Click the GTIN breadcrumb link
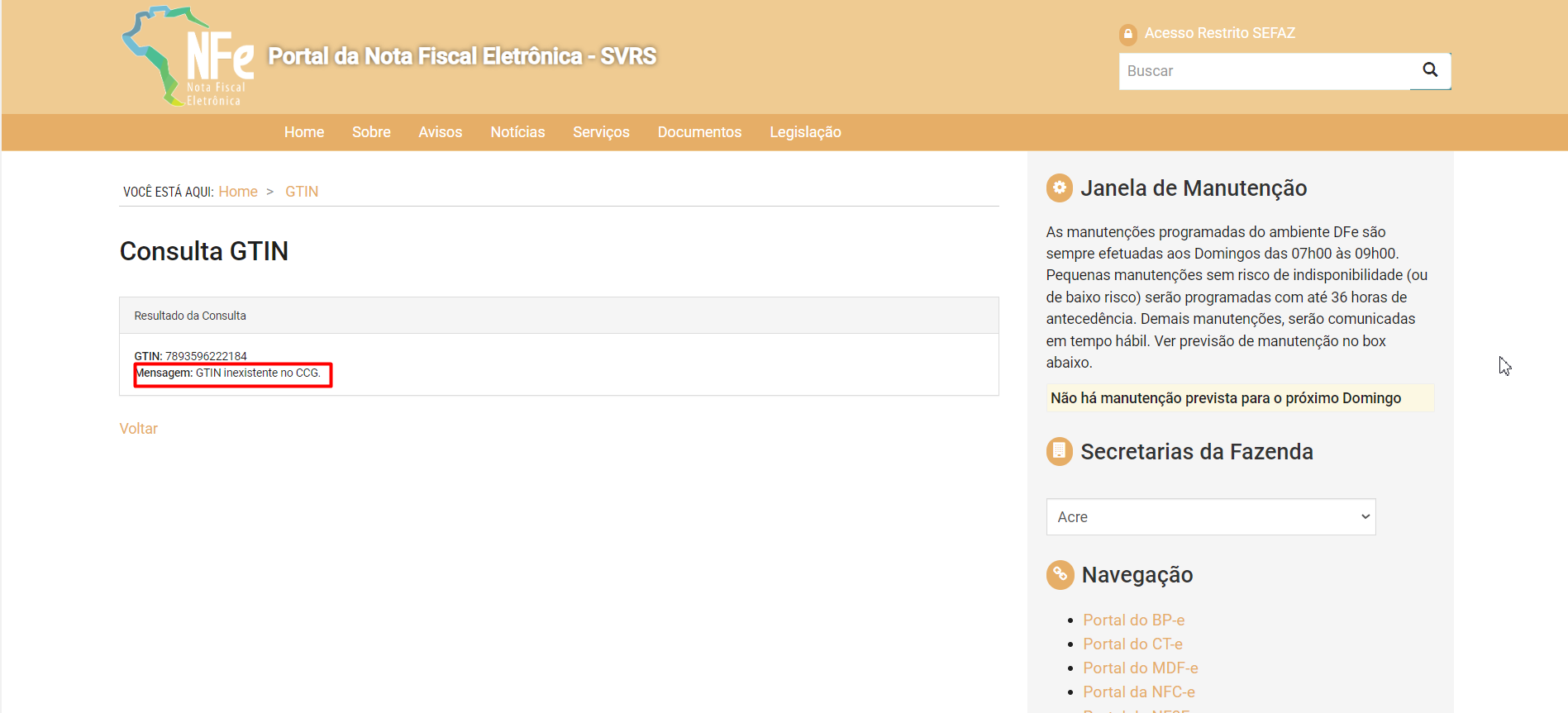 click(302, 192)
